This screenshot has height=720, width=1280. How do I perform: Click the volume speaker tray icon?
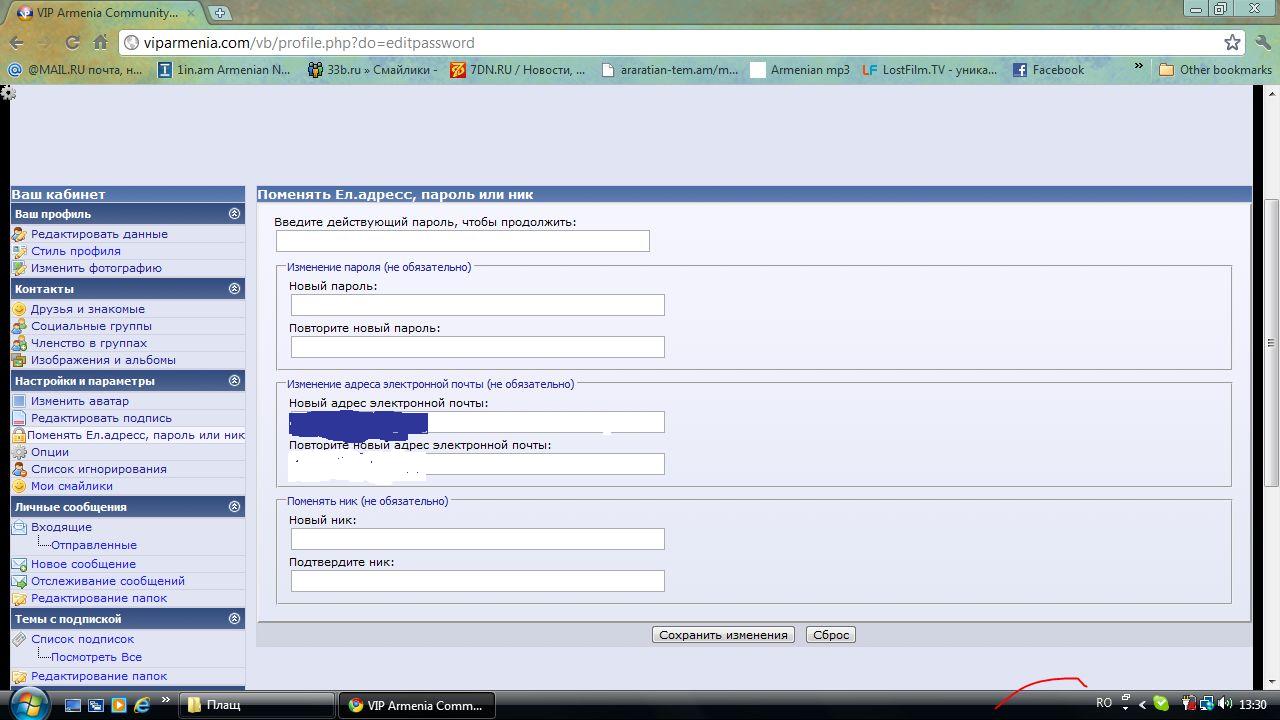click(x=1225, y=704)
